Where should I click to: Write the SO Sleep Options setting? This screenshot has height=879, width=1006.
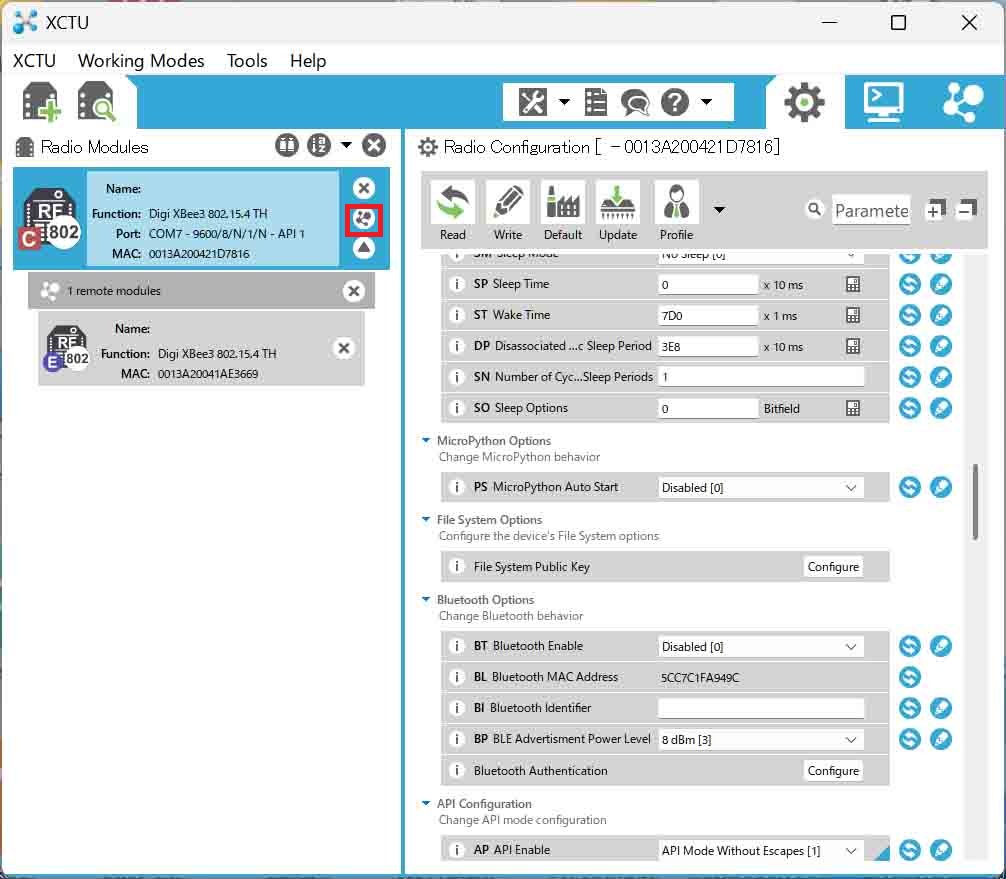[x=941, y=407]
